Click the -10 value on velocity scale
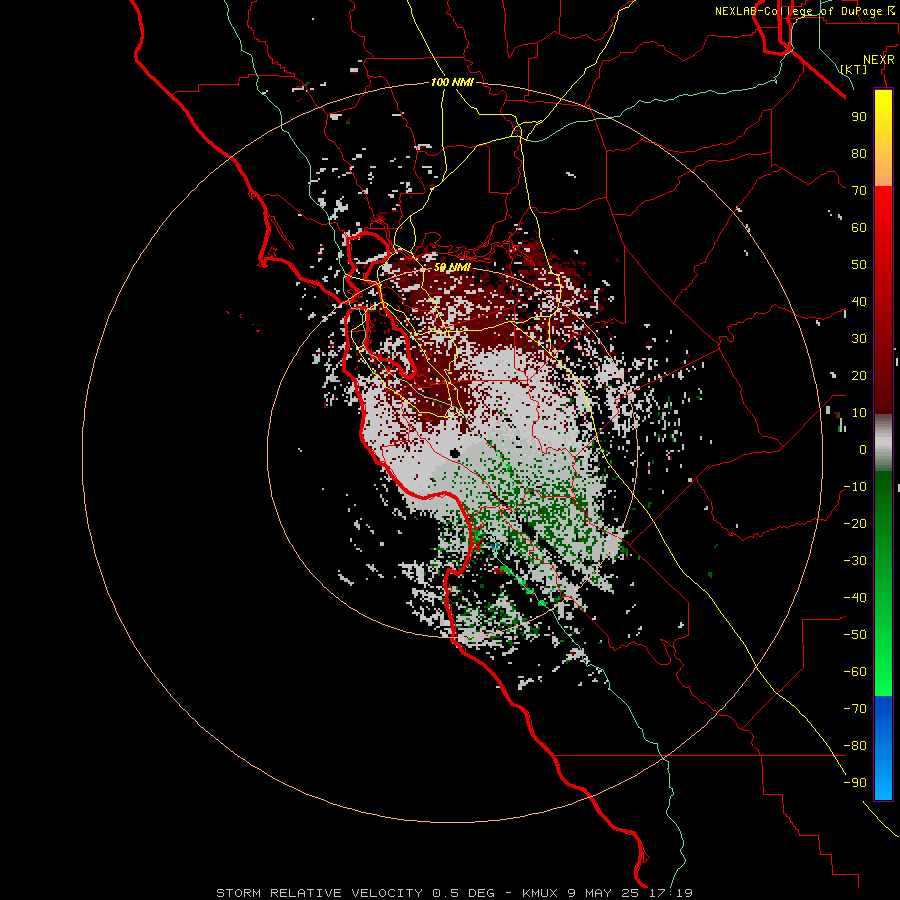This screenshot has height=900, width=900. 855,487
